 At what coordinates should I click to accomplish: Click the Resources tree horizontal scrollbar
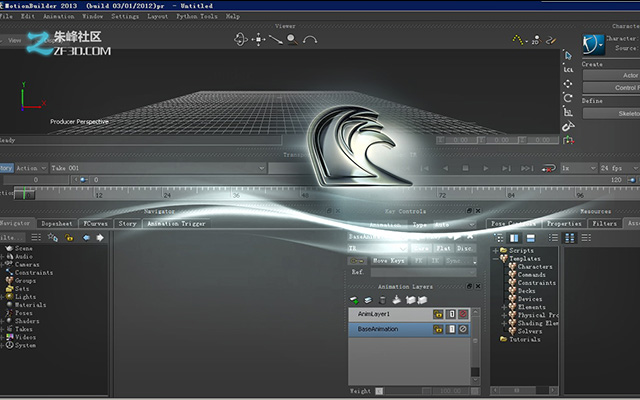524,391
